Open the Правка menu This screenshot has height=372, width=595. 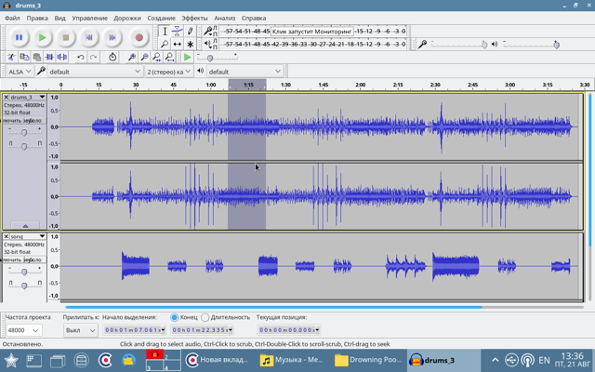click(37, 18)
